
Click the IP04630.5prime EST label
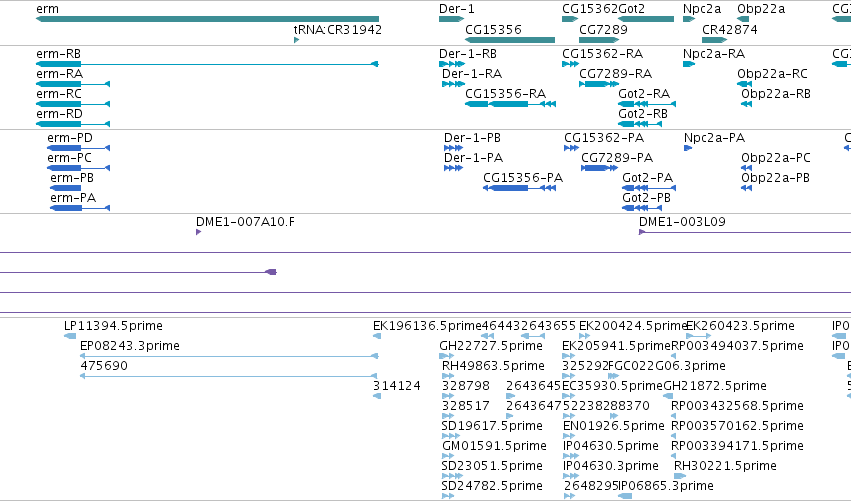pyautogui.click(x=611, y=446)
